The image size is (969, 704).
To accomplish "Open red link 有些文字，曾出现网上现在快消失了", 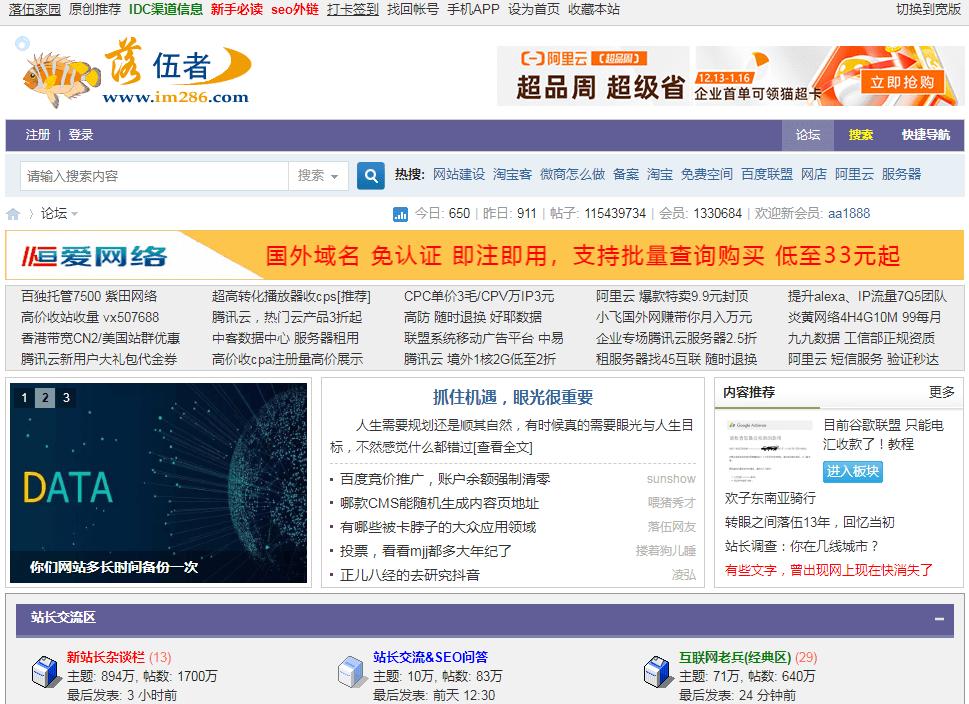I will 829,570.
